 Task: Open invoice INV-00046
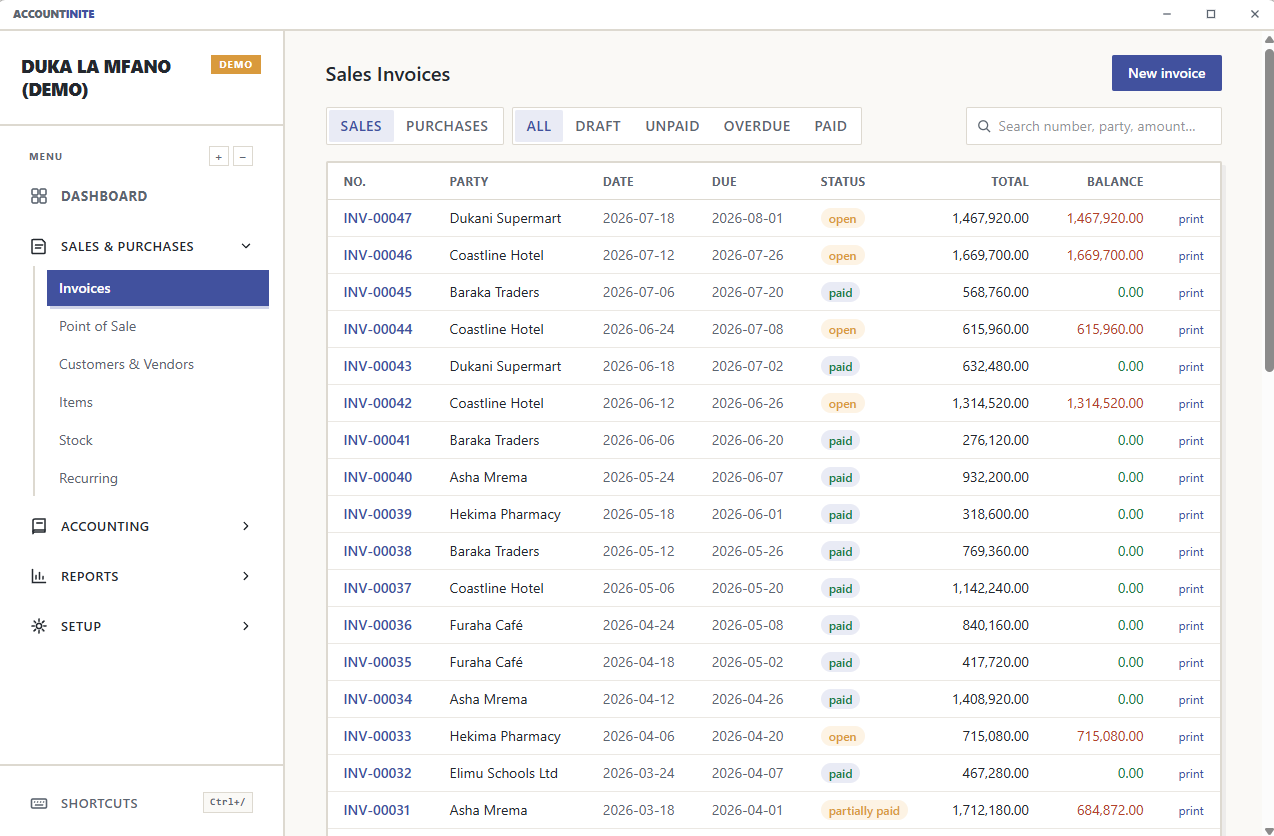click(x=378, y=255)
